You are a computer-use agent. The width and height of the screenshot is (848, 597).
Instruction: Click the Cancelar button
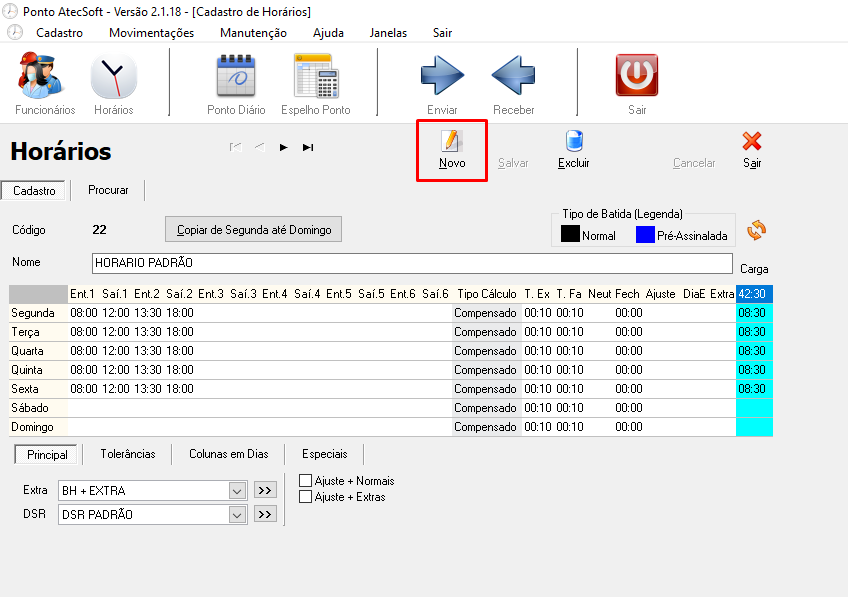[694, 163]
